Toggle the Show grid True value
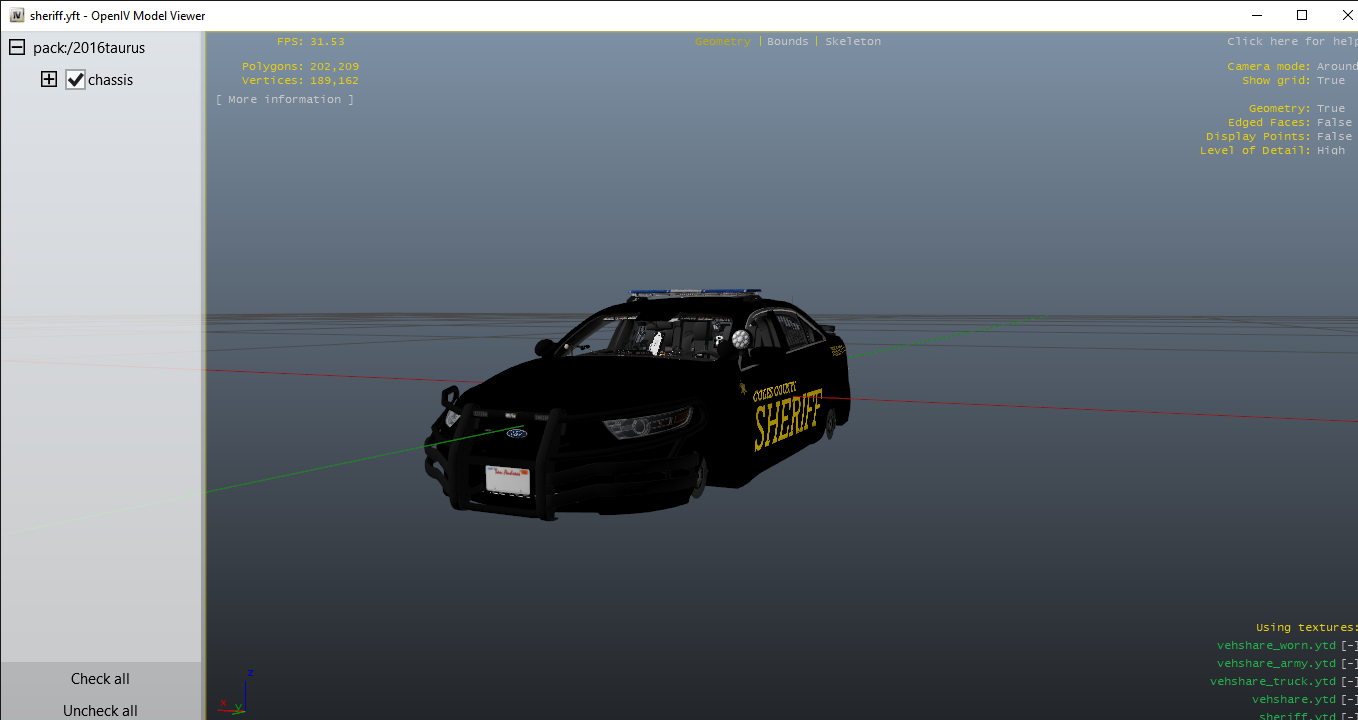 pos(1330,81)
